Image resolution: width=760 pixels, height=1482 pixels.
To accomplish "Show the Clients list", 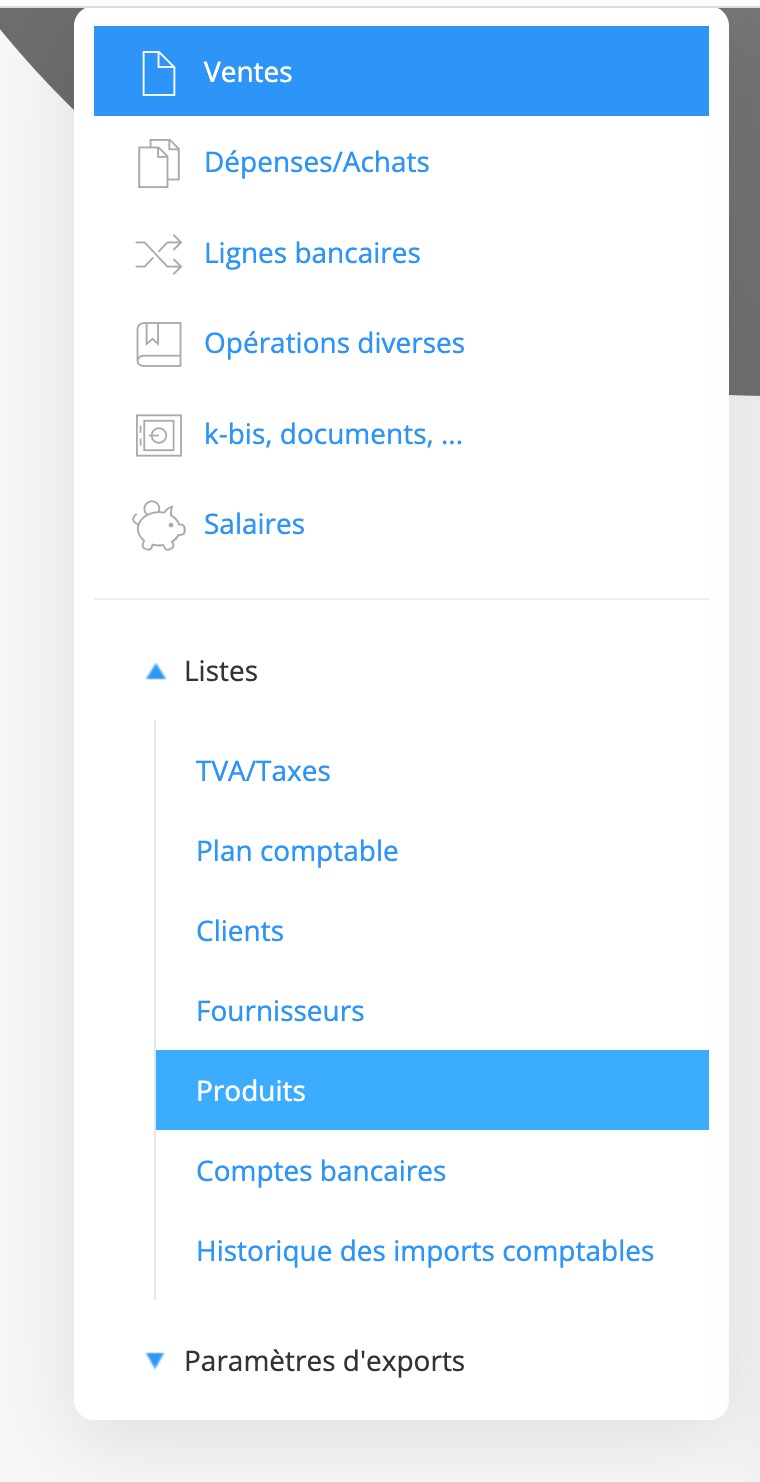I will (x=240, y=931).
